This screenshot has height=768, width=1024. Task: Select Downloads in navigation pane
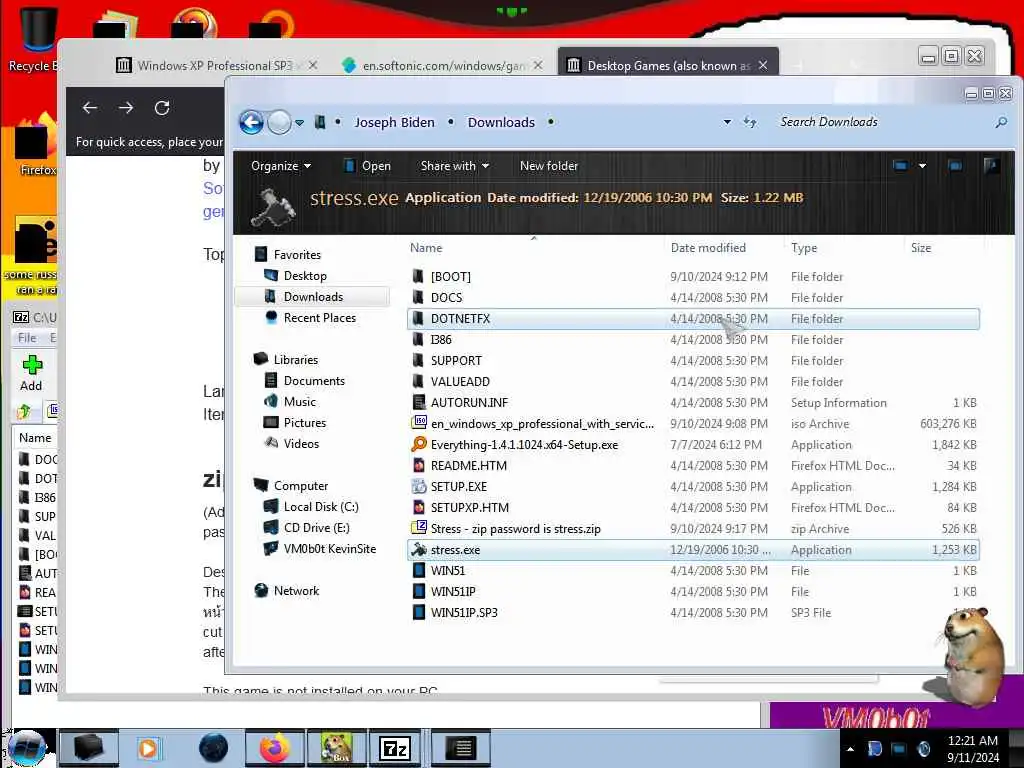(x=313, y=296)
